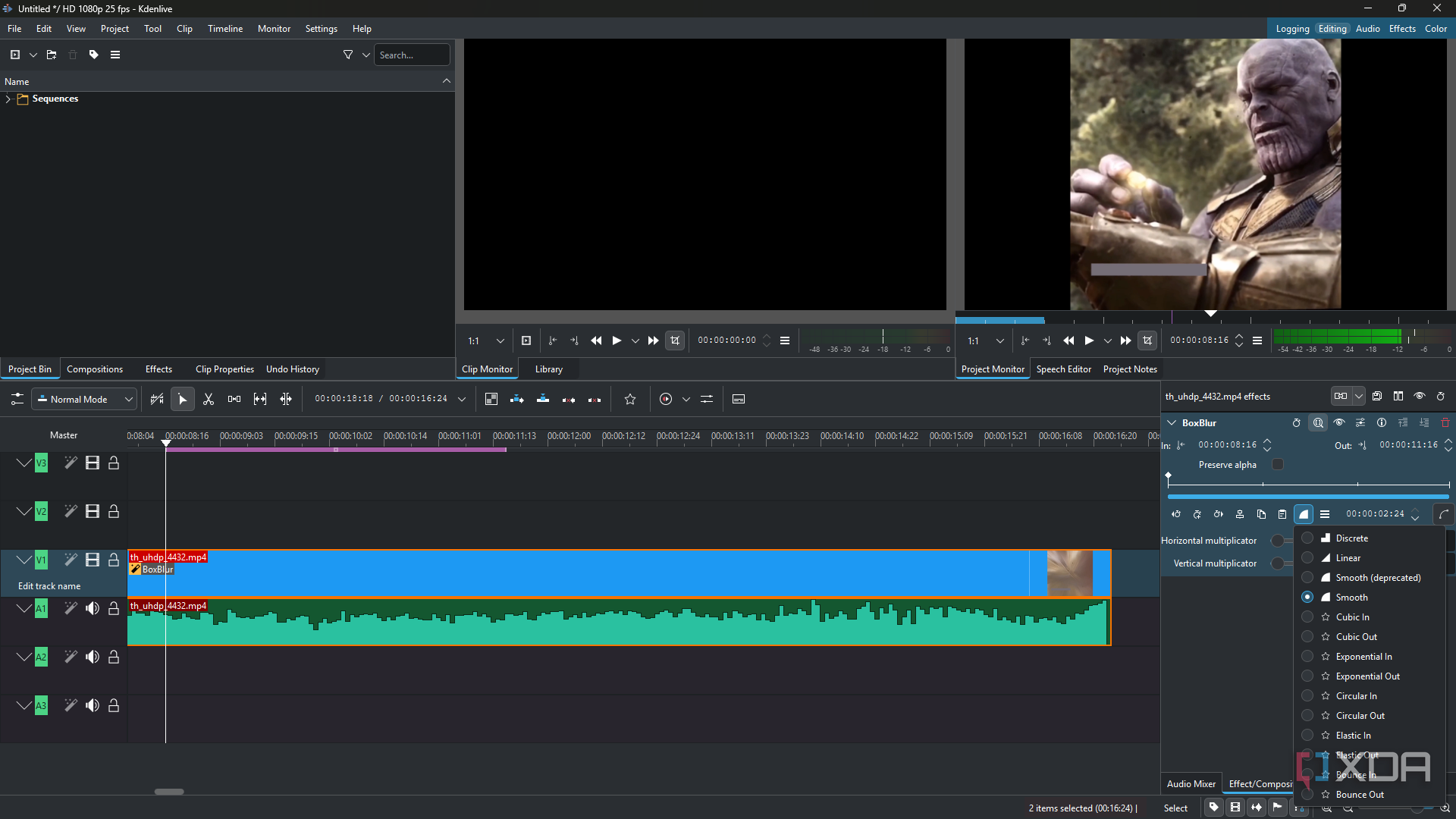Viewport: 1456px width, 819px height.
Task: Toggle track compositing icon in timeline toolbar
Action: (x=491, y=399)
